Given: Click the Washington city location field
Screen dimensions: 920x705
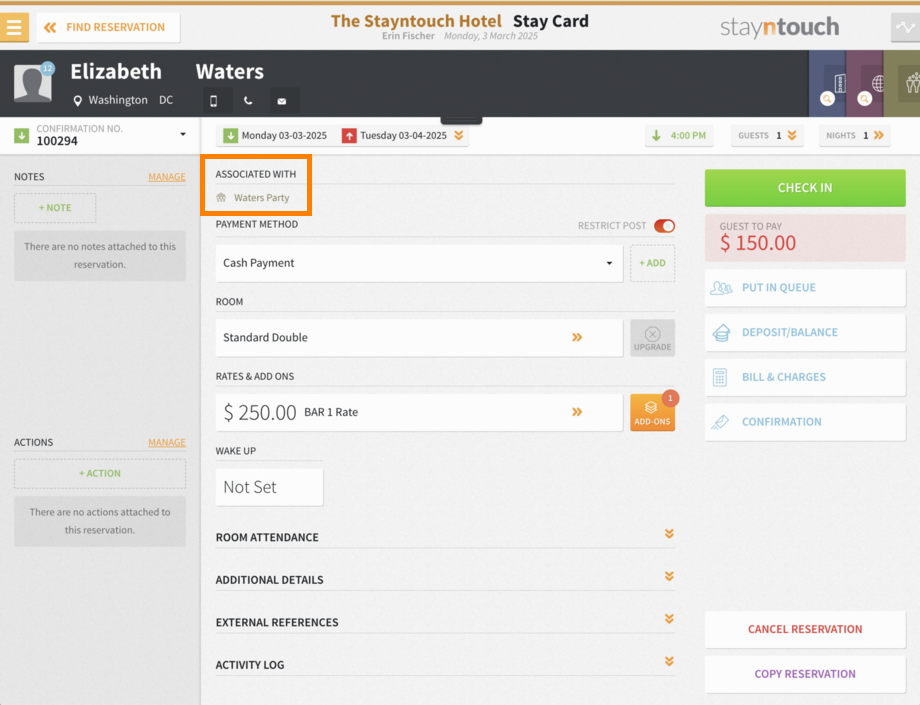Looking at the screenshot, I should (x=118, y=100).
